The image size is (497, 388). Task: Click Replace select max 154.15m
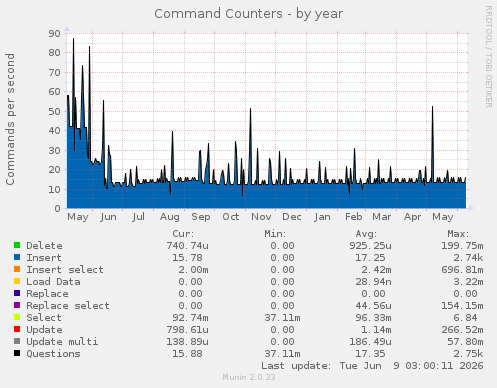click(462, 306)
